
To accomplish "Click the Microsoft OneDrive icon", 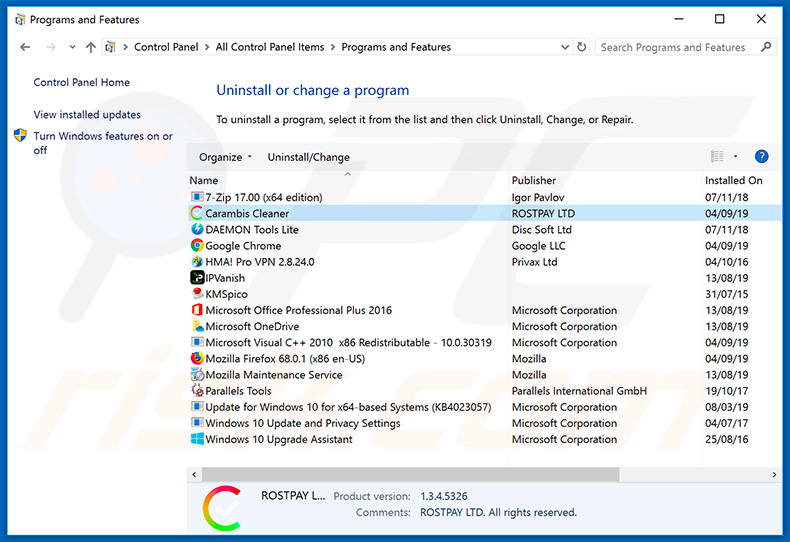I will pos(197,326).
